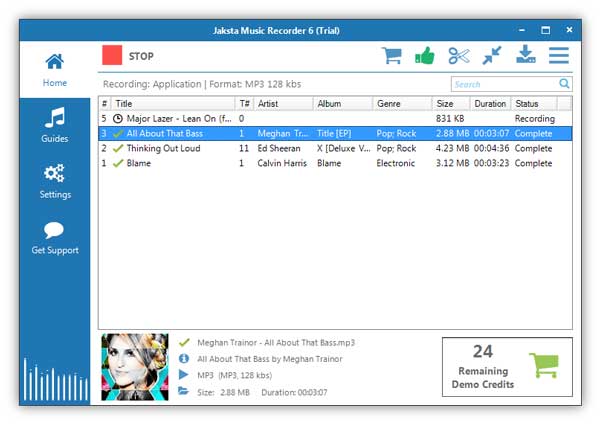600x424 pixels.
Task: Click the clock icon on Major Lazer row
Action: point(118,119)
